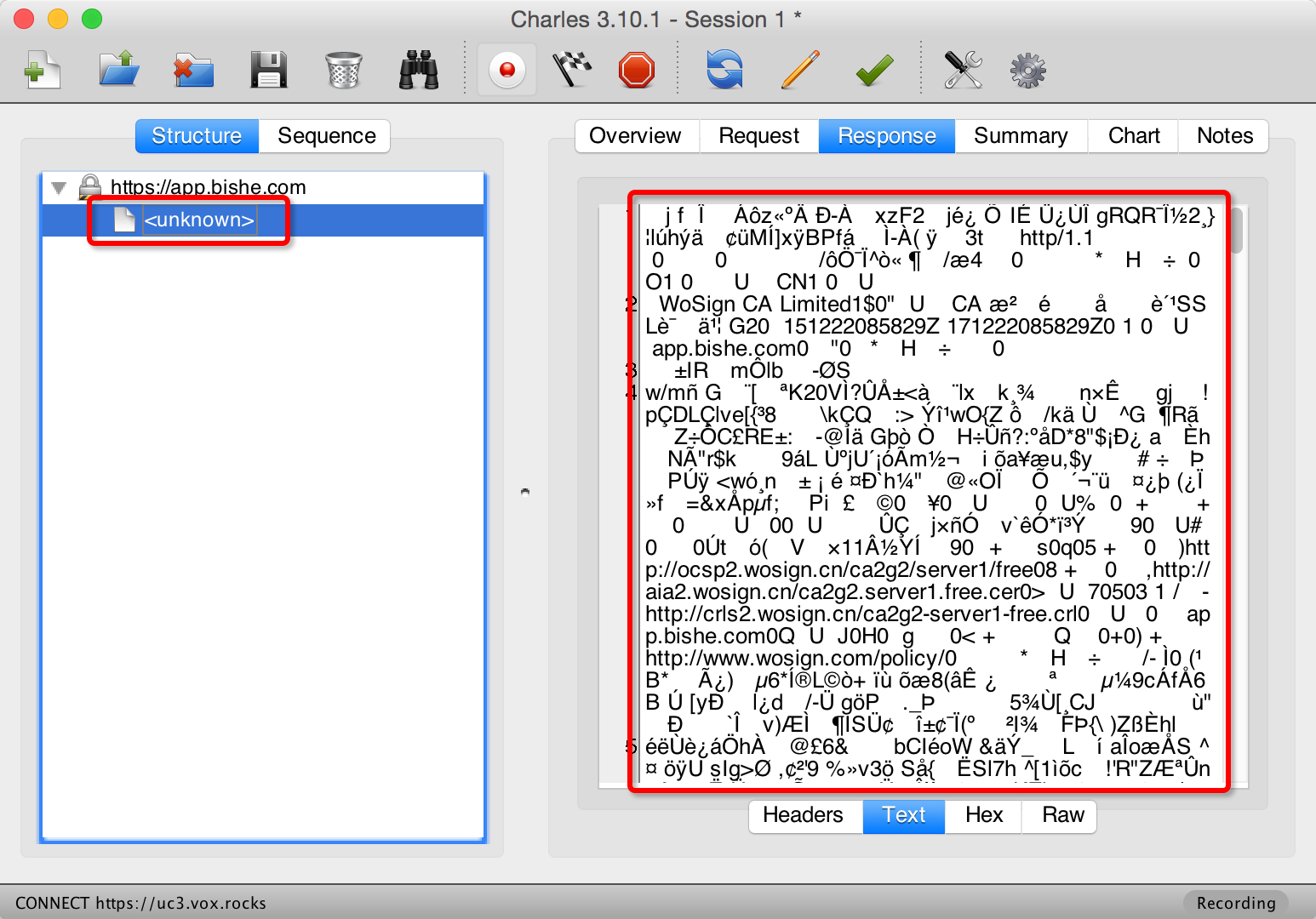The image size is (1316, 919).
Task: Click the New Session icon
Action: coord(42,70)
